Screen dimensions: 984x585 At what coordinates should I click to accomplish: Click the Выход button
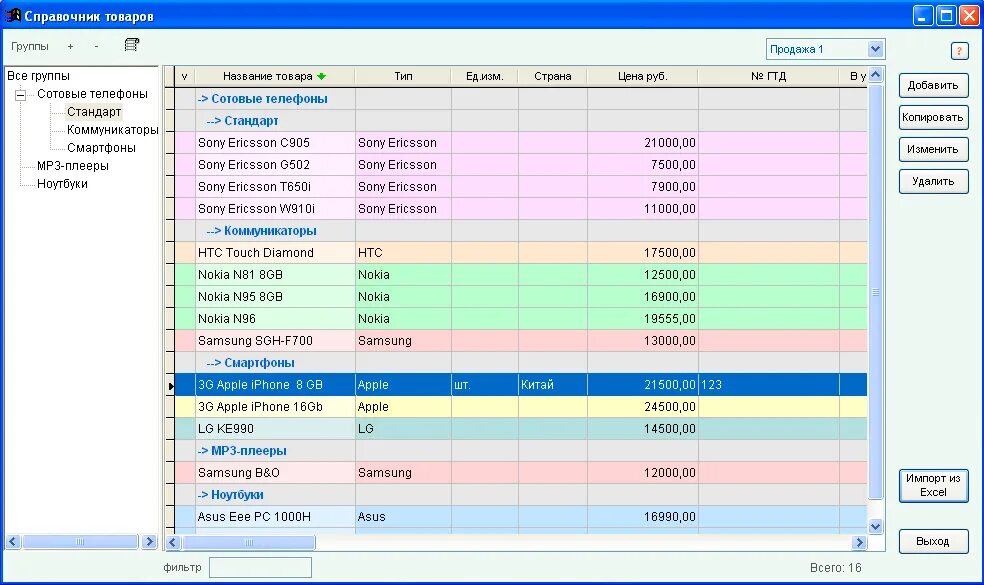(x=933, y=541)
